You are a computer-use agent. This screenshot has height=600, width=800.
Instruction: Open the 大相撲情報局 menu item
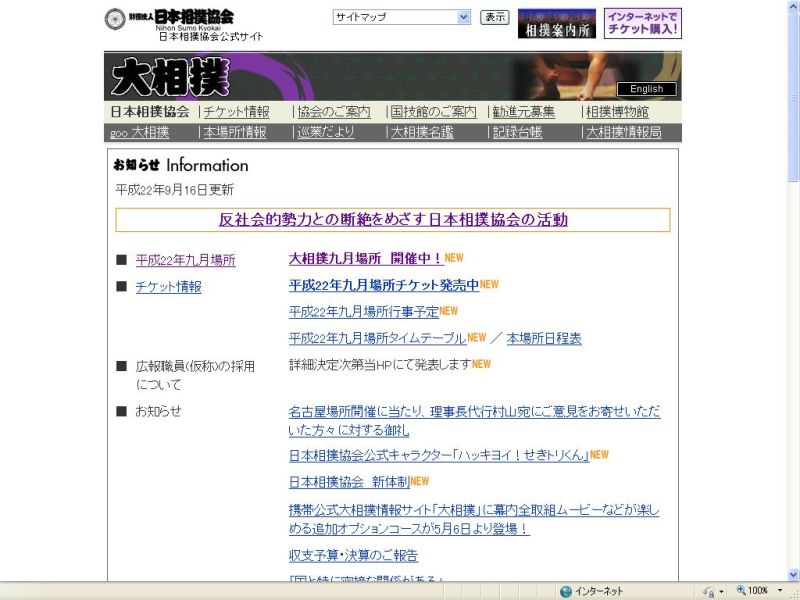(624, 133)
